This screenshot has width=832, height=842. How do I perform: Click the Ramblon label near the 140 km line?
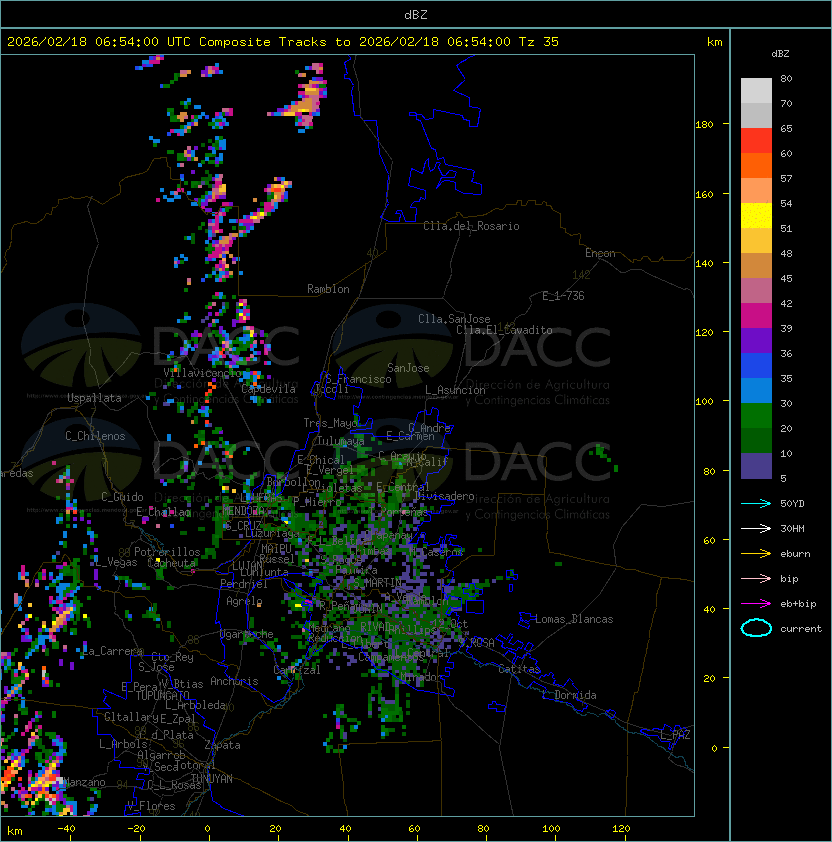[328, 289]
